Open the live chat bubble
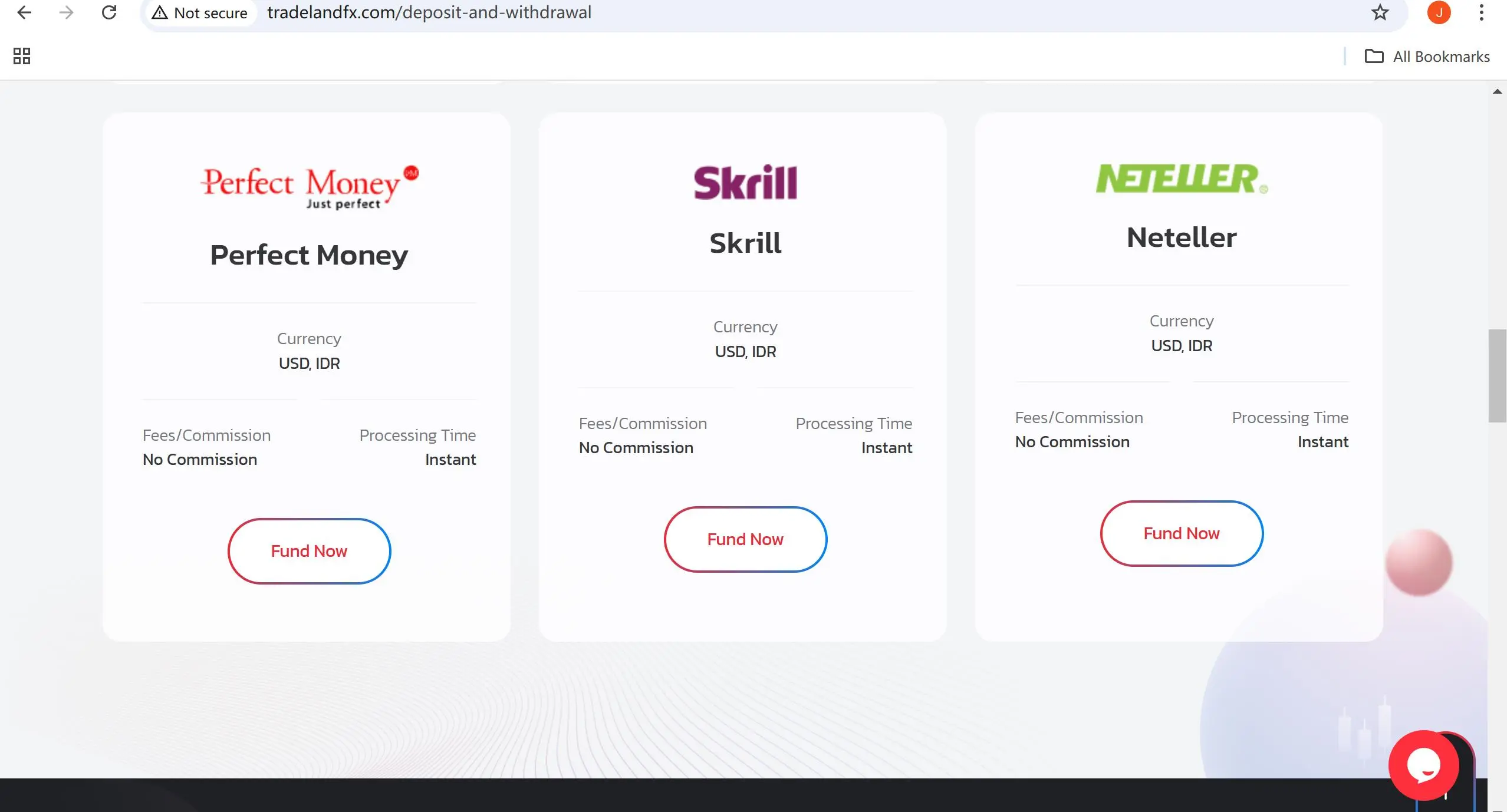 pos(1424,765)
